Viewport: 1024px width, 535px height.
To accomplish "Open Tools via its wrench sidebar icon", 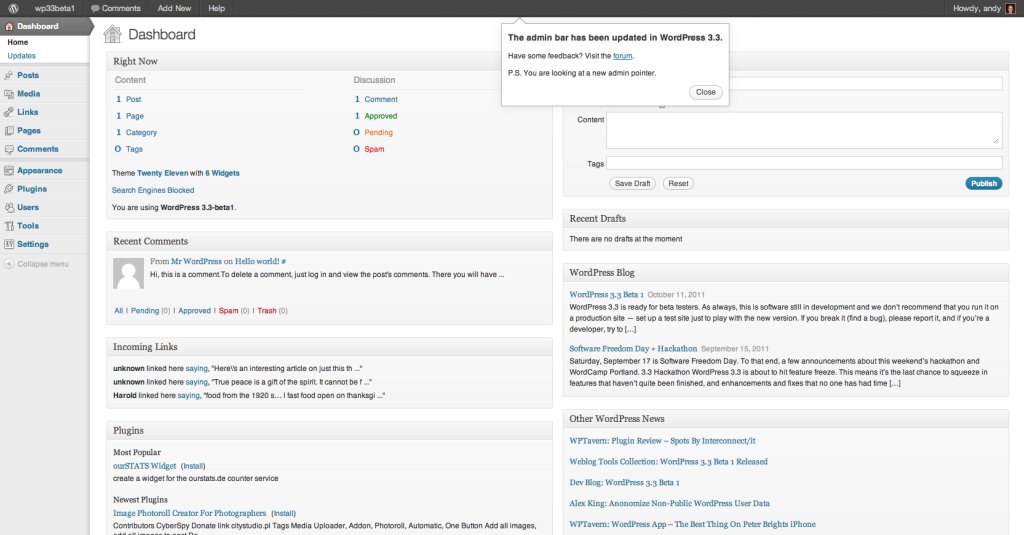I will click(x=9, y=226).
